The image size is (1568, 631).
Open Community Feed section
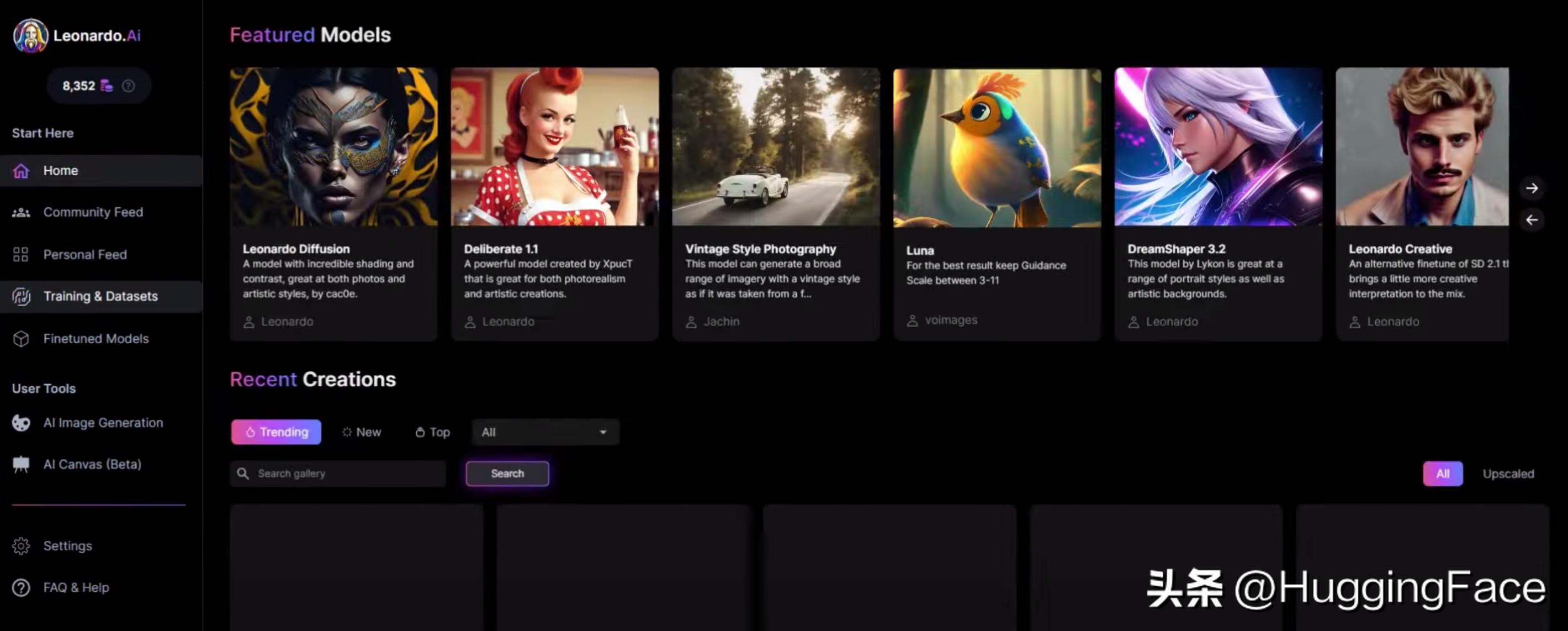click(93, 212)
